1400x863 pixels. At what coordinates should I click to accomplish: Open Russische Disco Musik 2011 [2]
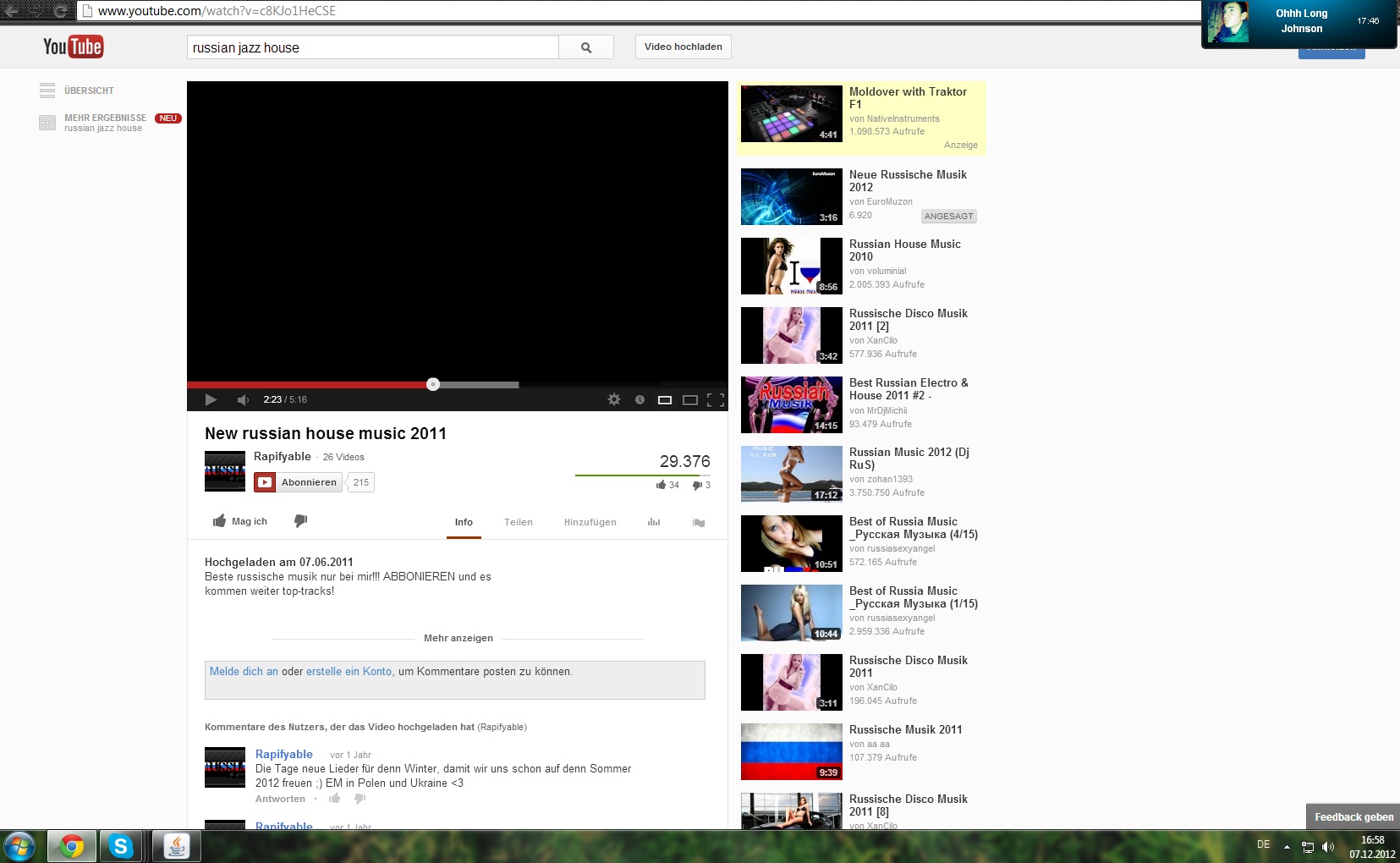point(909,319)
